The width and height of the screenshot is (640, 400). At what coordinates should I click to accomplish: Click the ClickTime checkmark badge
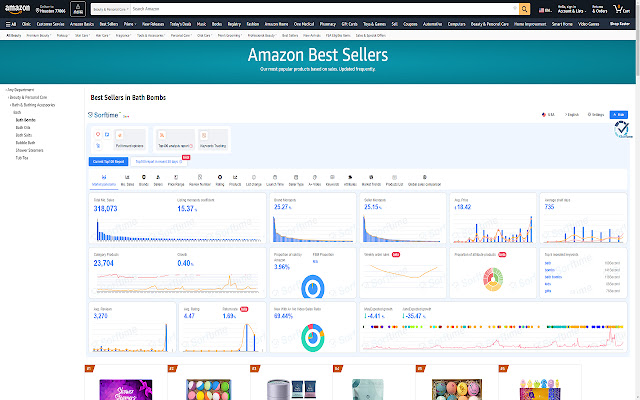coord(622,129)
